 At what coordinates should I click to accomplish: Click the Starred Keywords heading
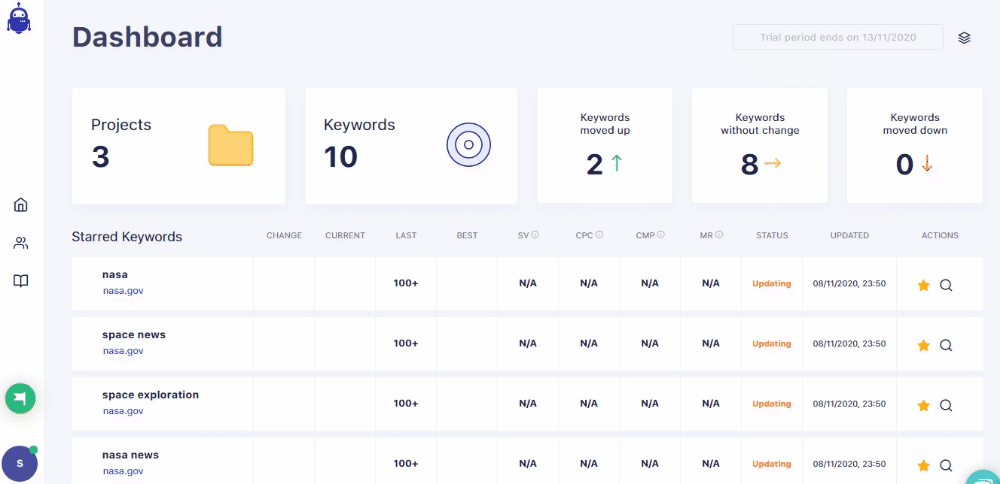tap(127, 237)
